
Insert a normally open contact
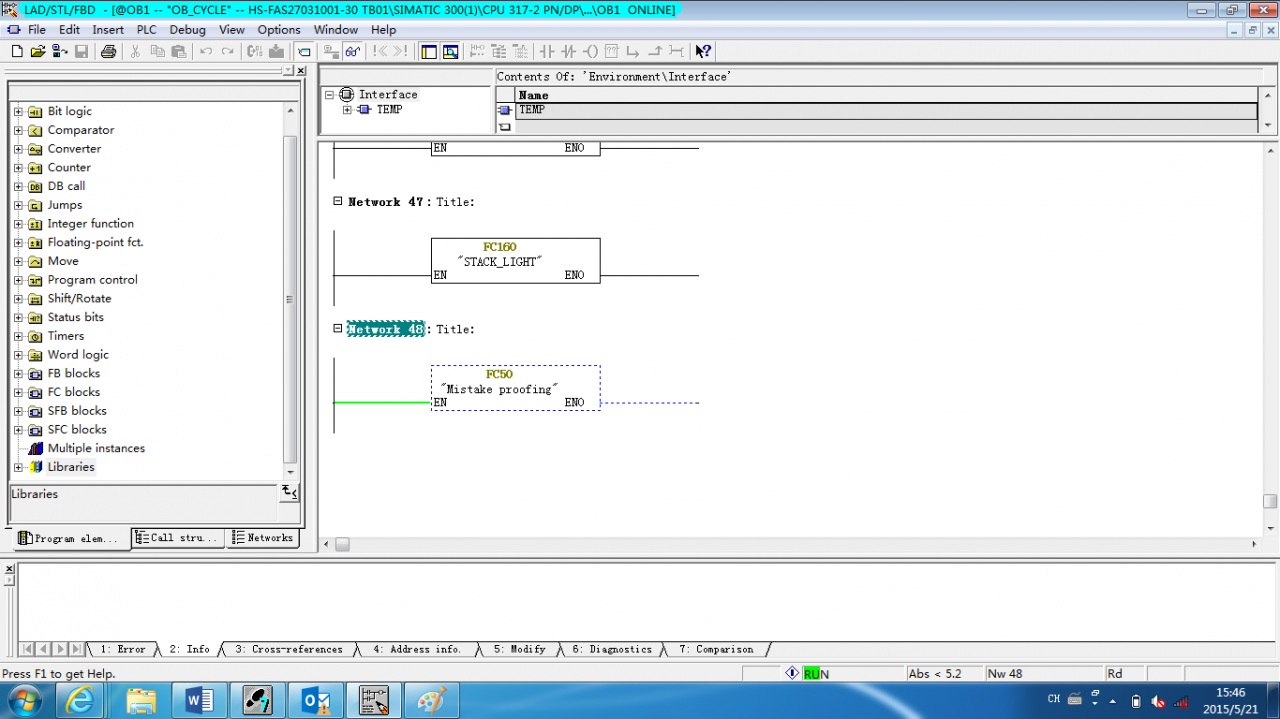[x=547, y=51]
